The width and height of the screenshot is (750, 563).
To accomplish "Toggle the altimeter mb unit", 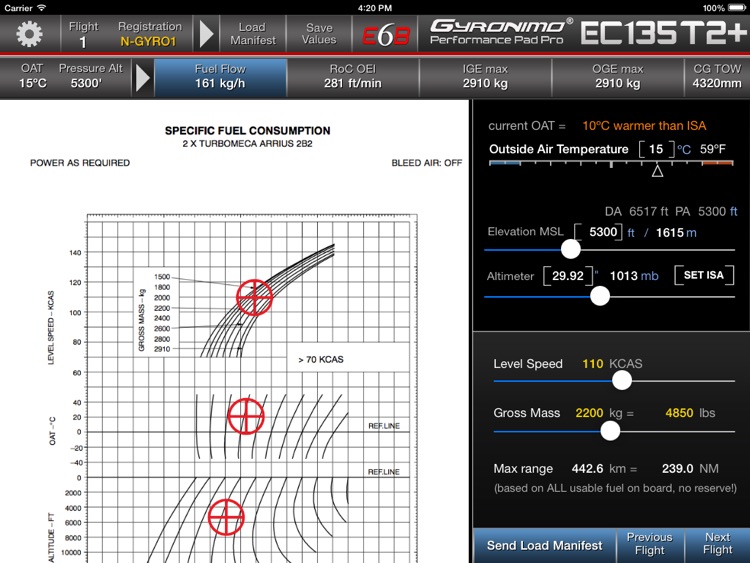I will 650,276.
